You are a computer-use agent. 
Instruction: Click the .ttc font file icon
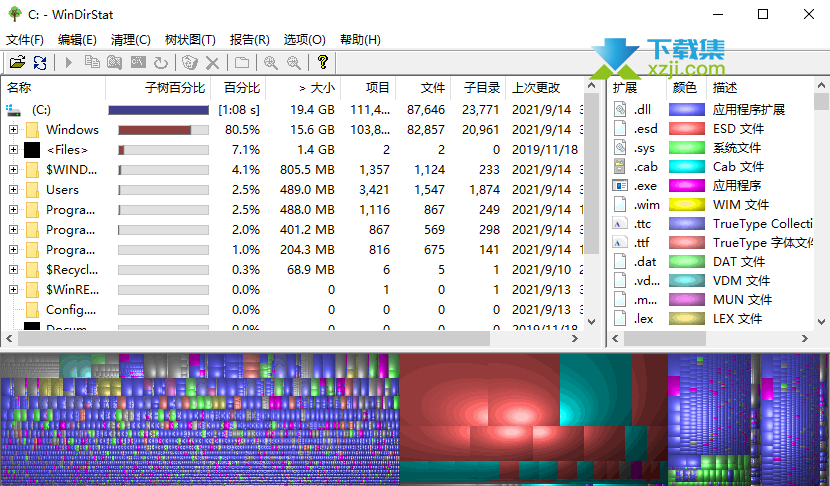[x=620, y=223]
